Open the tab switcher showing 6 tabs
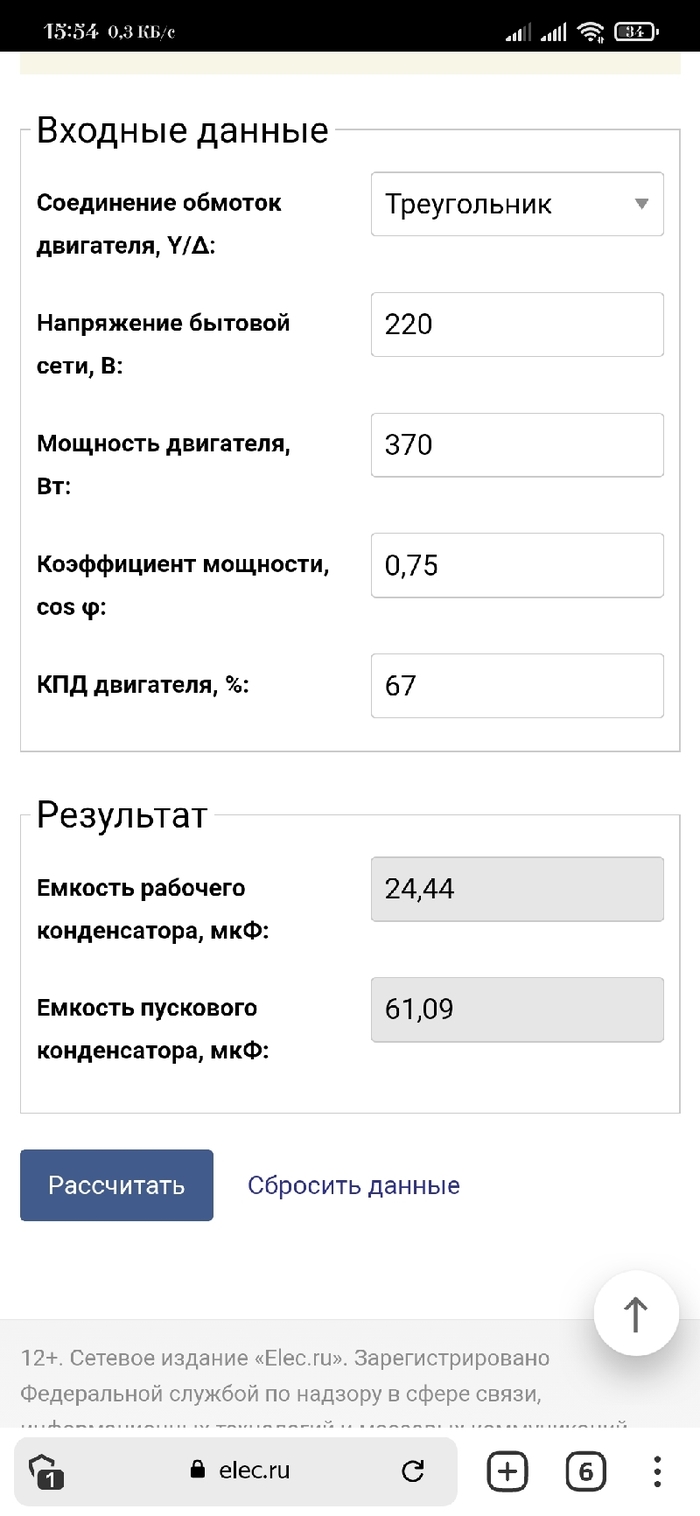The image size is (700, 1516). tap(586, 1471)
